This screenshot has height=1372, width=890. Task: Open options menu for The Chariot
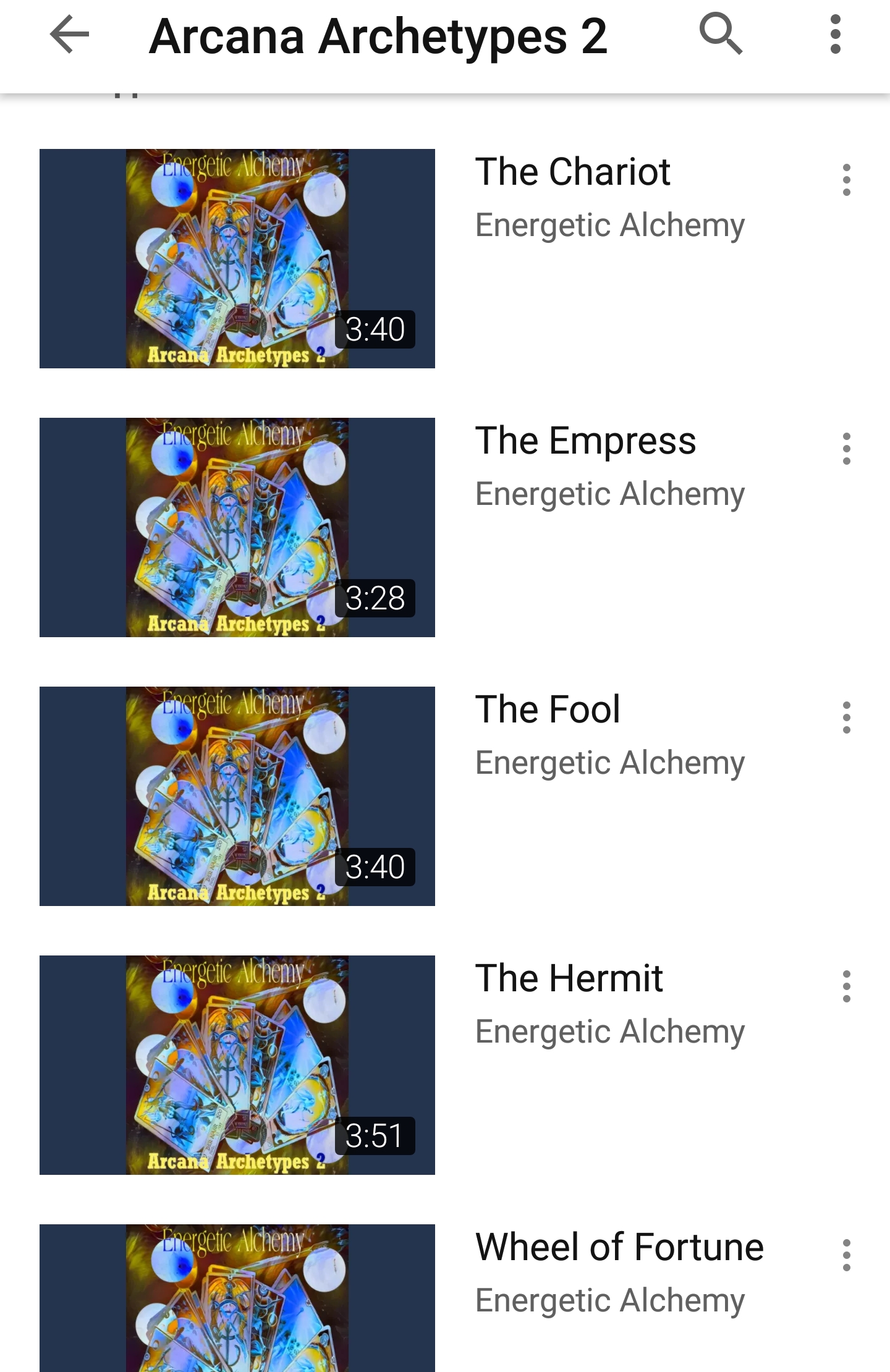pos(846,180)
